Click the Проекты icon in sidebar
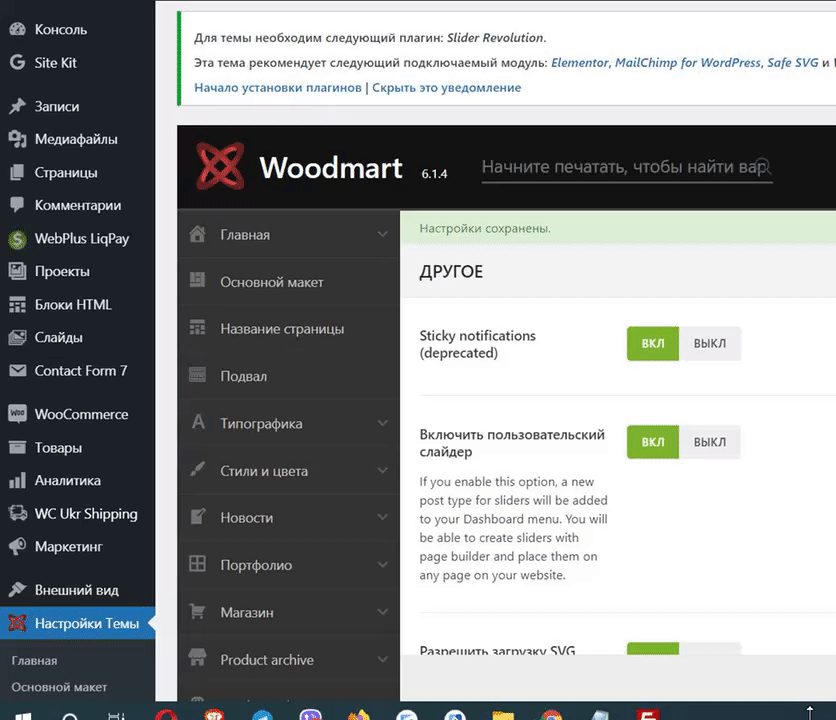The height and width of the screenshot is (720, 836). point(17,271)
